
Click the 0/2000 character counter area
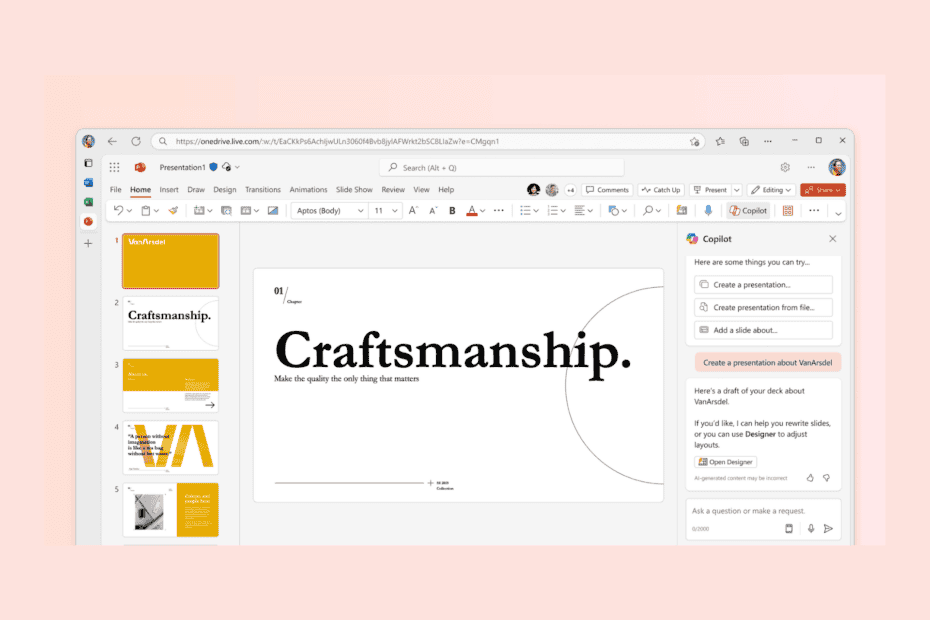point(700,528)
